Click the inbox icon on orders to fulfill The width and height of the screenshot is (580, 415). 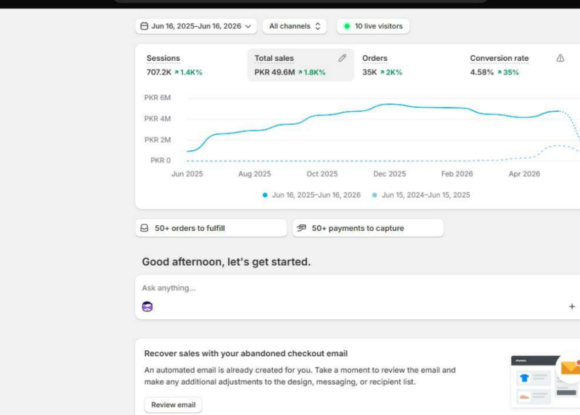pyautogui.click(x=145, y=228)
